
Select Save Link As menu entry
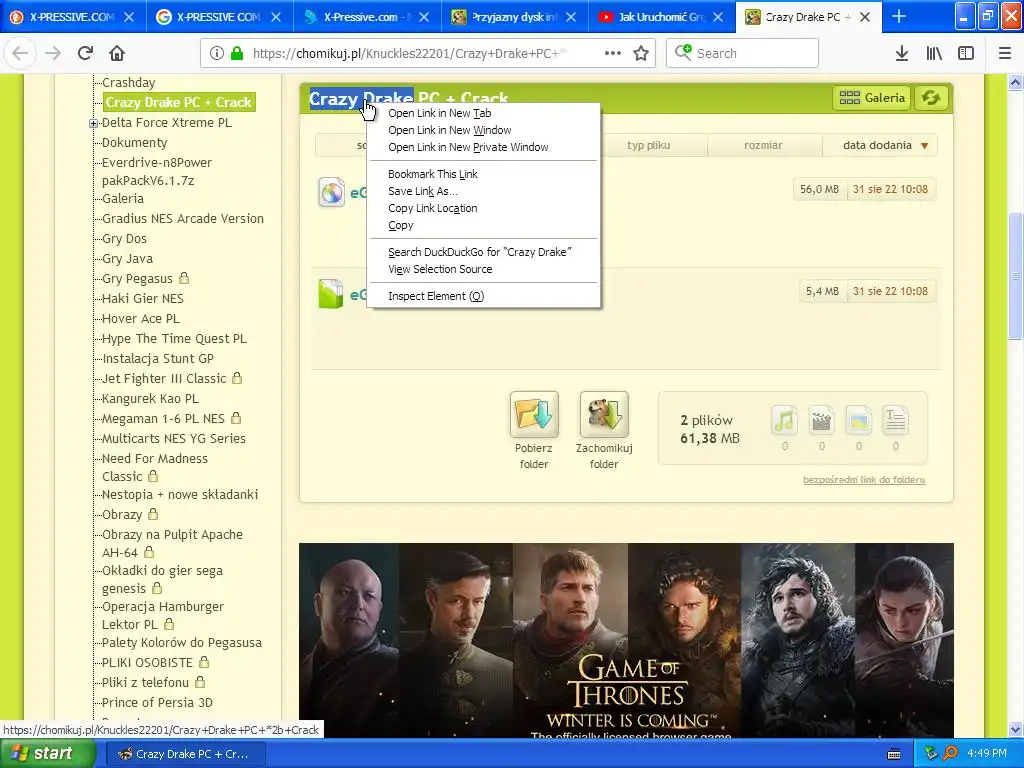[484, 191]
